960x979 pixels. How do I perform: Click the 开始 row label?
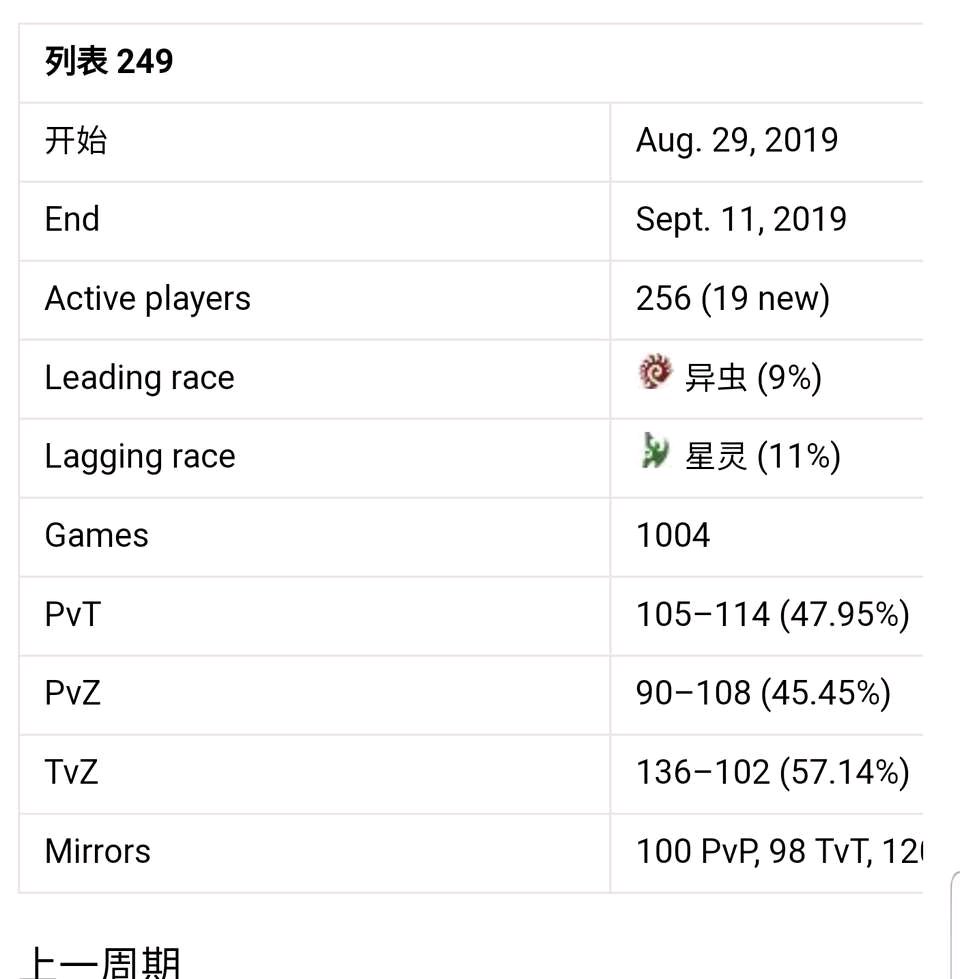click(x=76, y=140)
